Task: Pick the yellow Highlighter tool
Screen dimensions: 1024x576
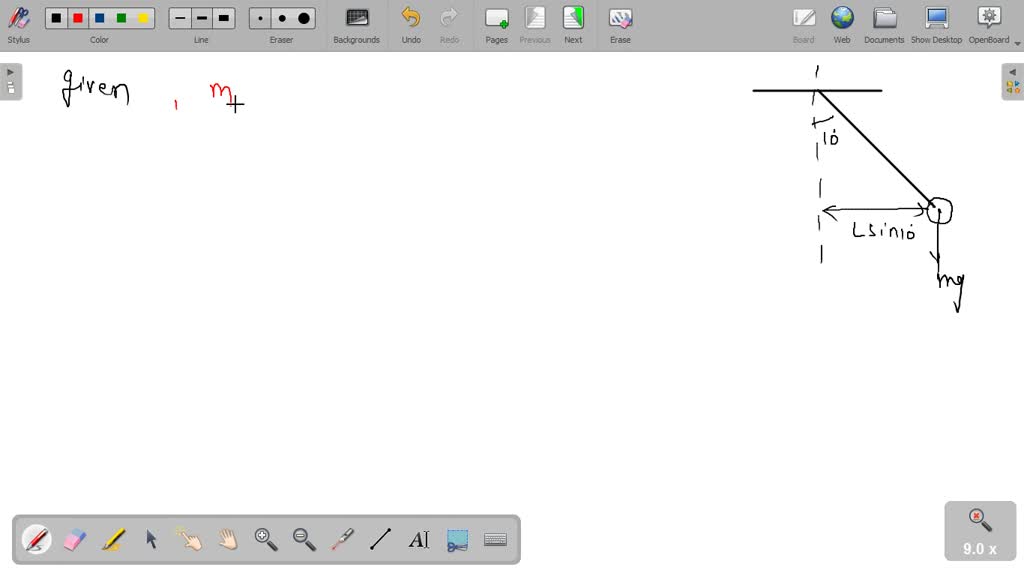Action: tap(113, 540)
